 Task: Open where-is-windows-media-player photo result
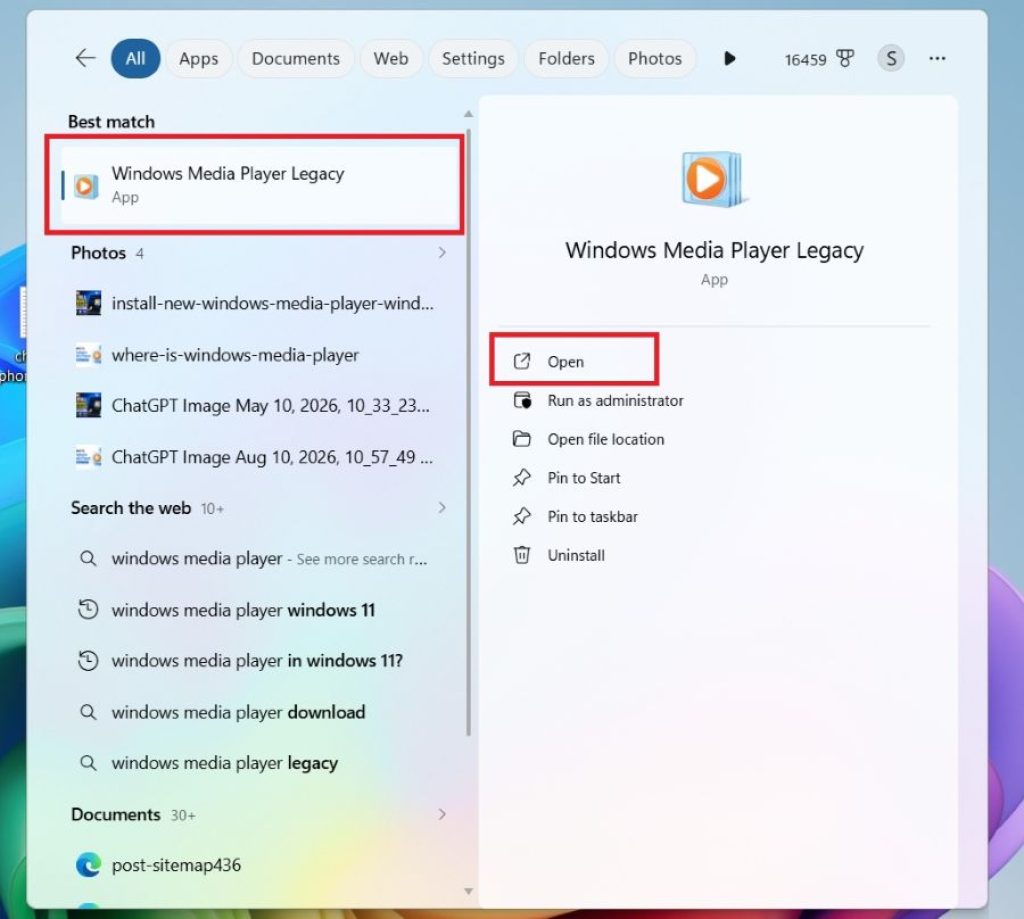pyautogui.click(x=259, y=355)
